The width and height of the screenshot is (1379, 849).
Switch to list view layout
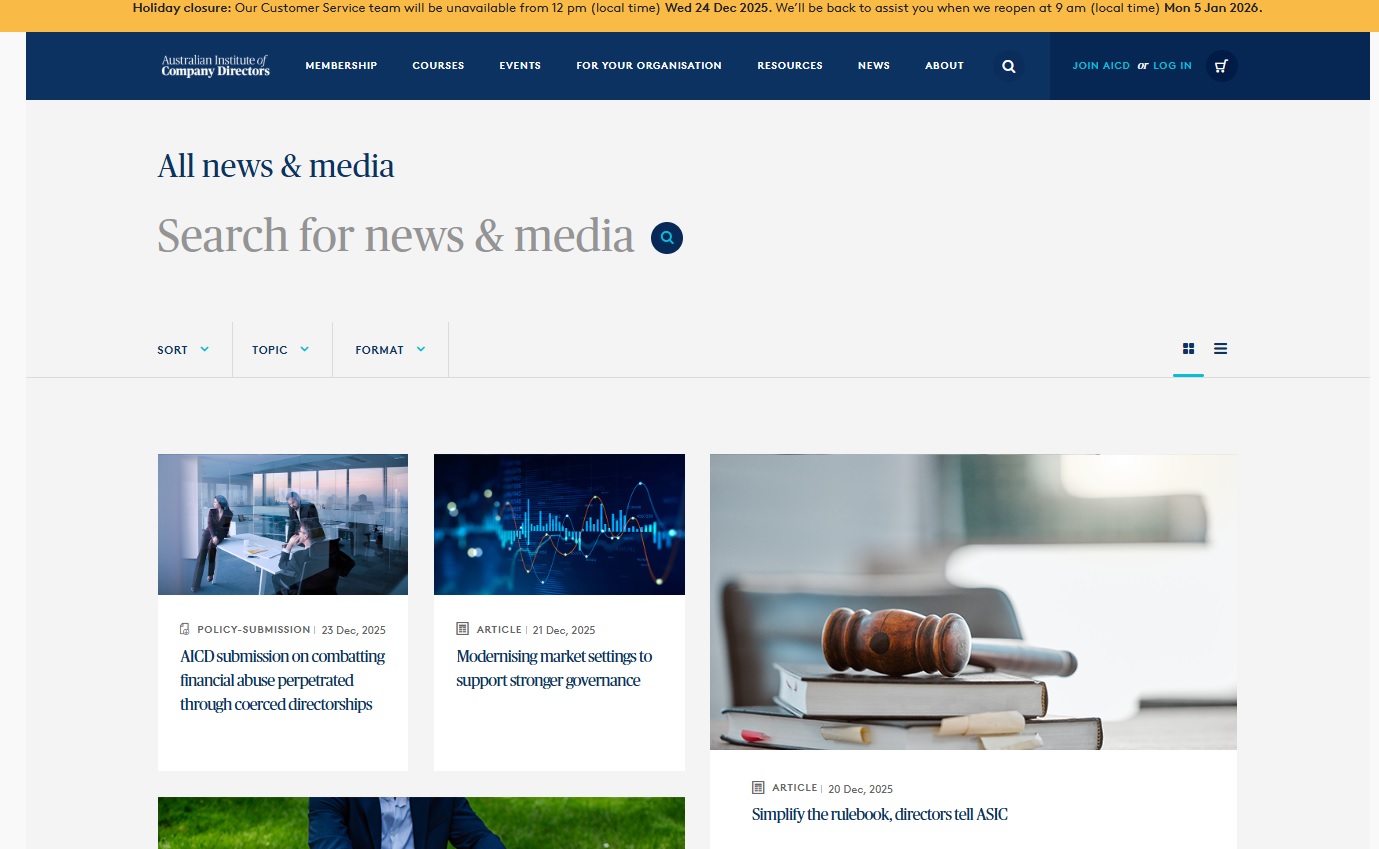(x=1220, y=349)
